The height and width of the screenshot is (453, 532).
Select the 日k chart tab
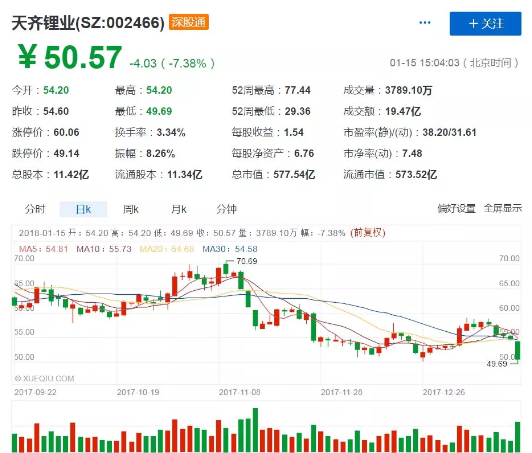click(83, 209)
